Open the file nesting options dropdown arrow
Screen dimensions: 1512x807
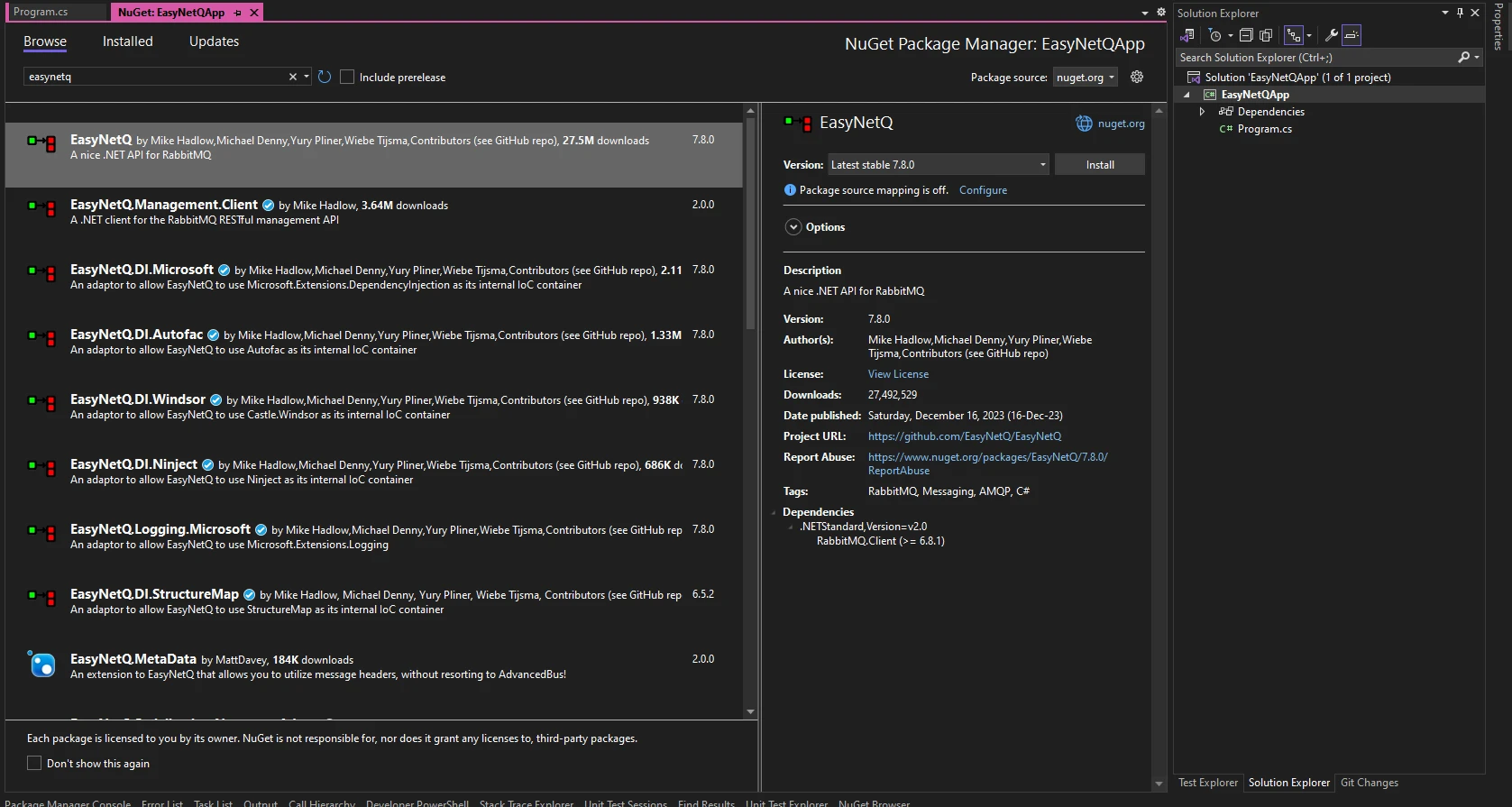[x=1309, y=36]
